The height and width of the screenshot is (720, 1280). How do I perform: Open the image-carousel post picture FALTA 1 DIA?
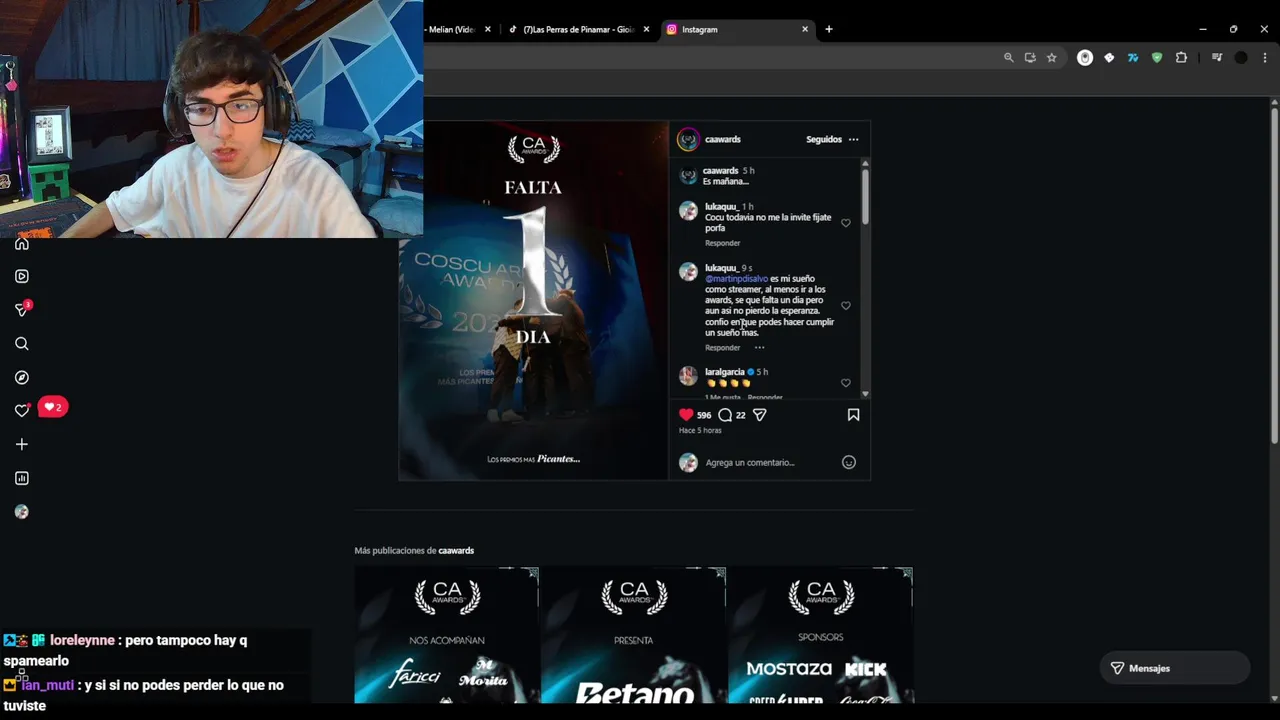[533, 300]
